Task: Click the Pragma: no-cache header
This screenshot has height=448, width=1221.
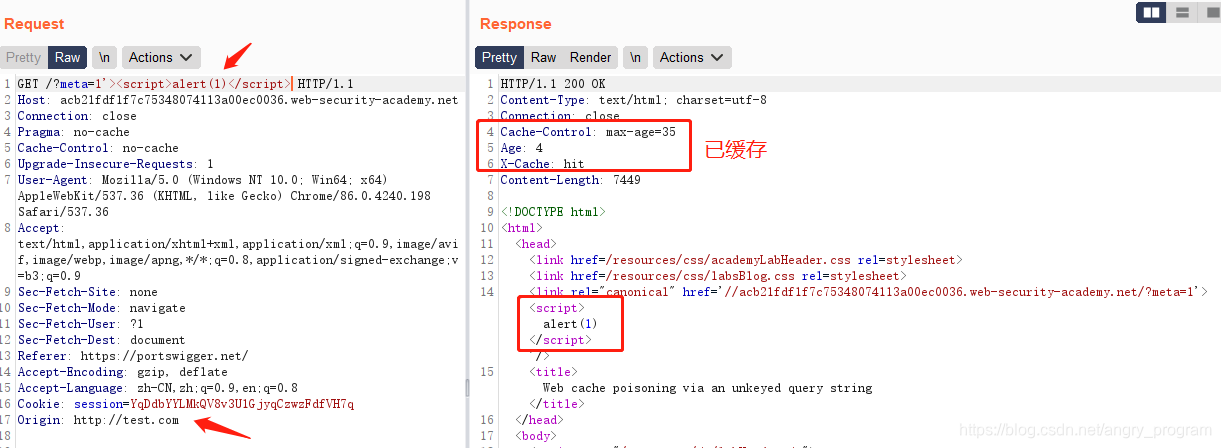Action: (x=73, y=132)
